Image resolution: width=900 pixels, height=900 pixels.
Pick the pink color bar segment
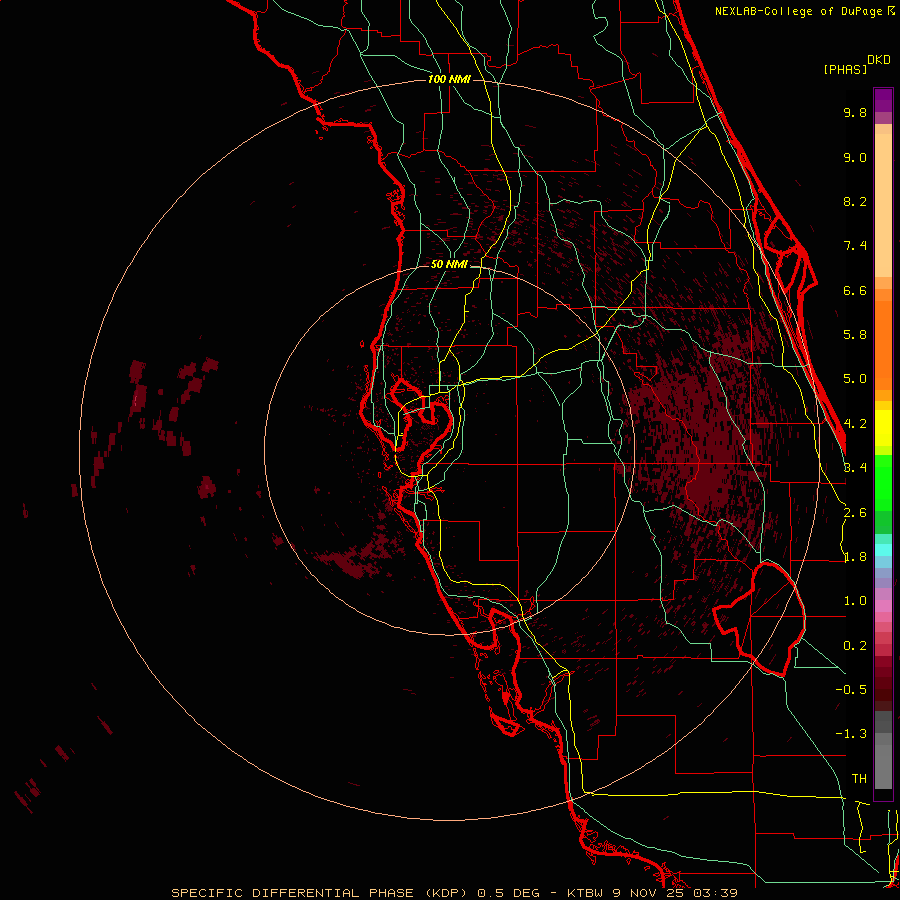click(x=883, y=606)
